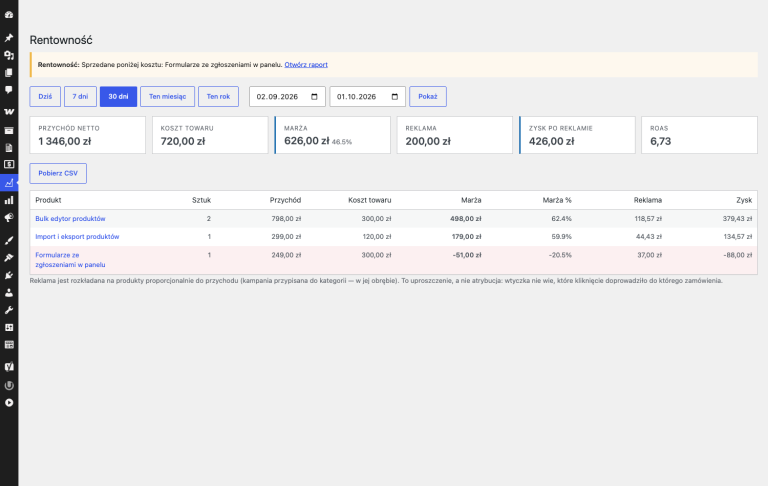768x486 pixels.
Task: Open Plugins plug sidebar icon
Action: click(x=9, y=275)
